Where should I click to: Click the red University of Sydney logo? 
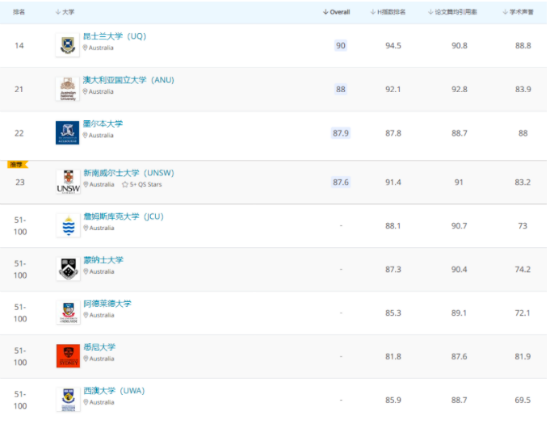(x=68, y=356)
